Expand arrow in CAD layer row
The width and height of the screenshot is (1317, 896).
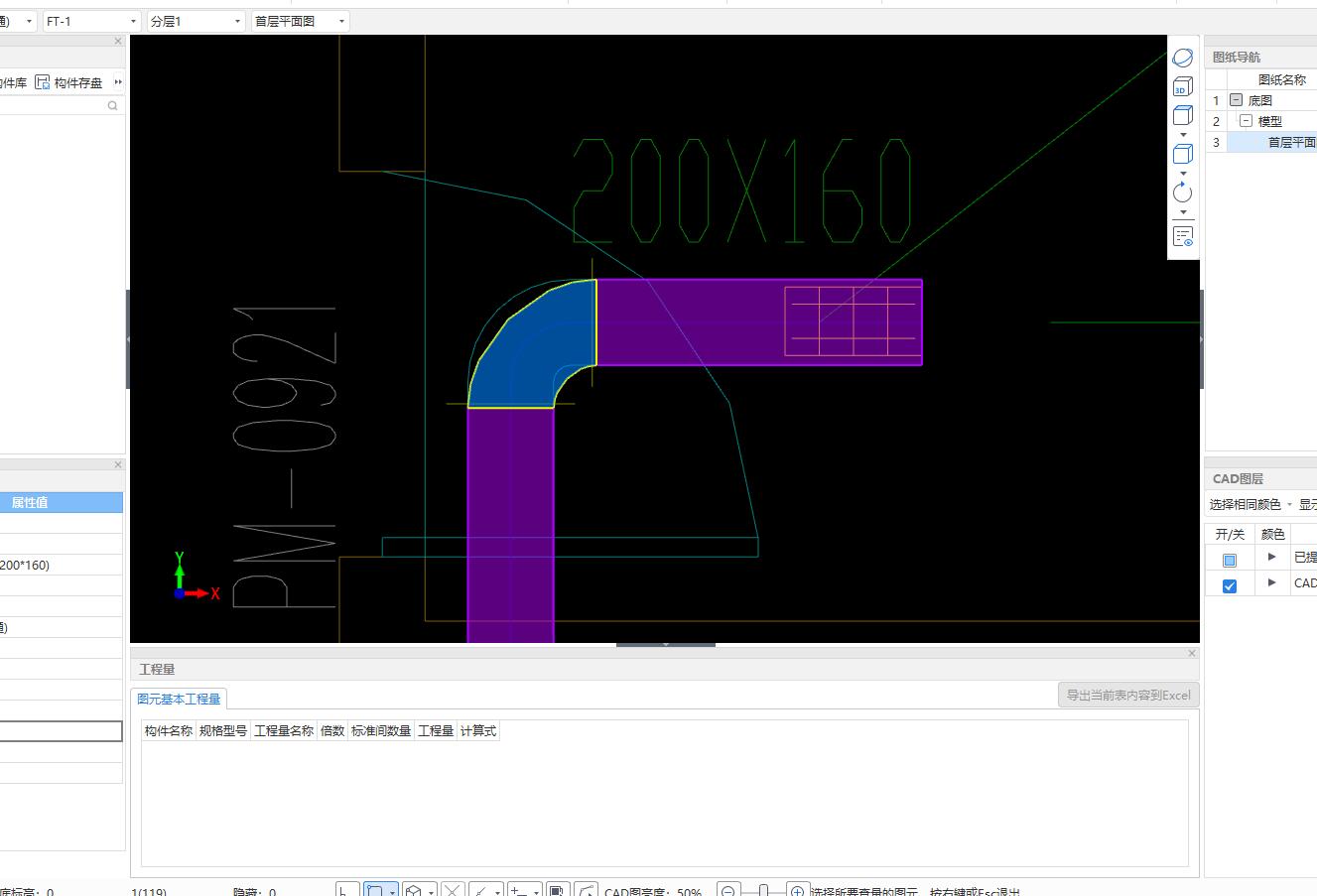tap(1272, 582)
